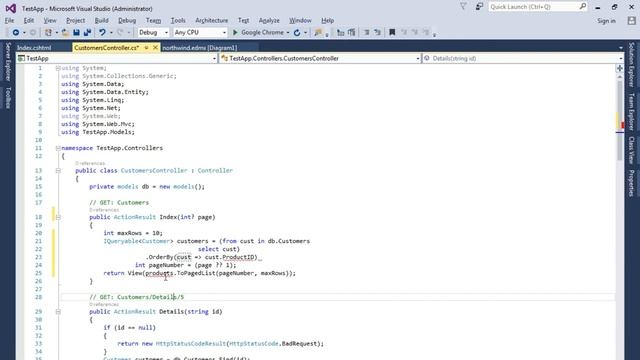Click the New Project toolbar icon

pyautogui.click(x=49, y=33)
